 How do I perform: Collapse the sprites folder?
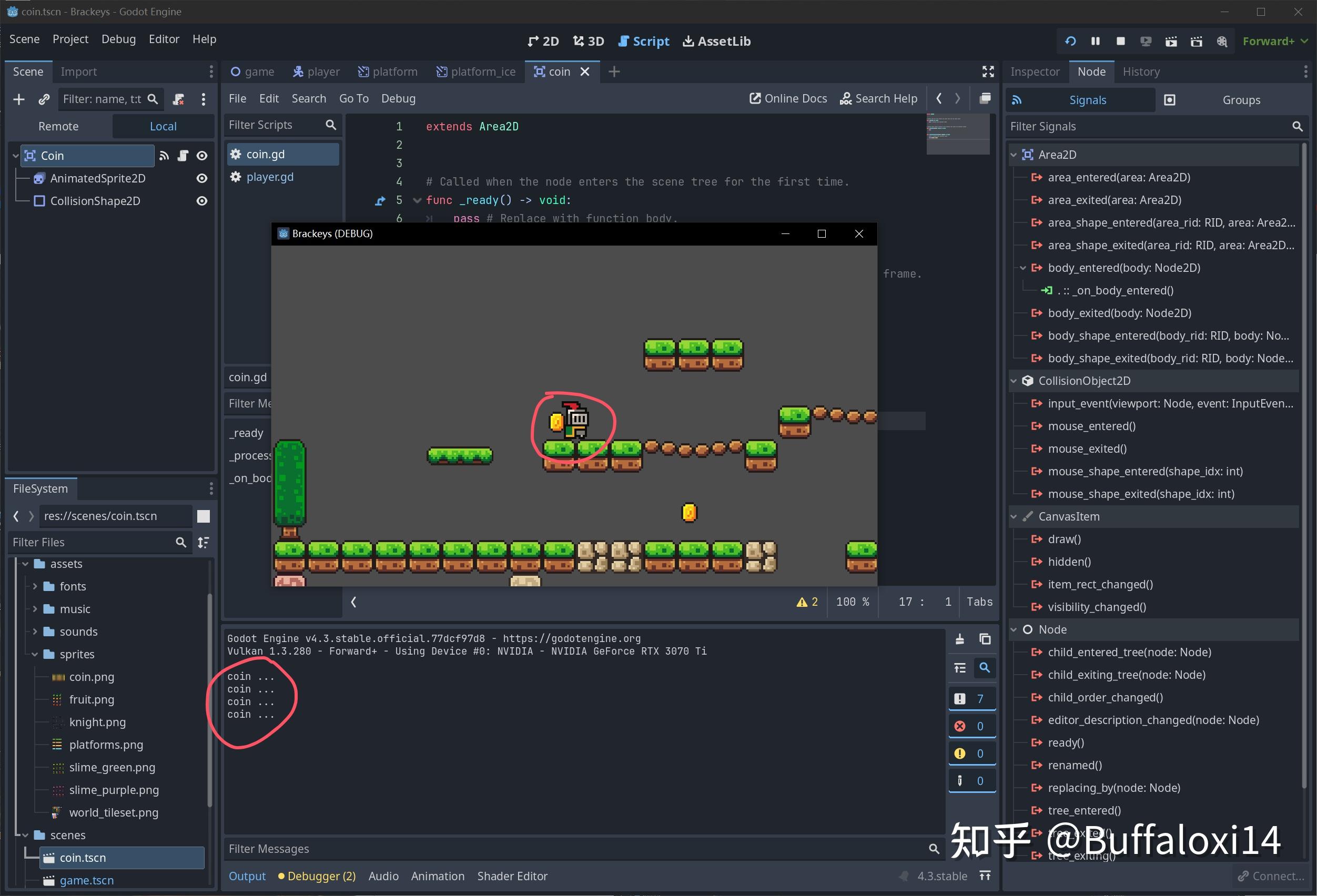point(35,654)
